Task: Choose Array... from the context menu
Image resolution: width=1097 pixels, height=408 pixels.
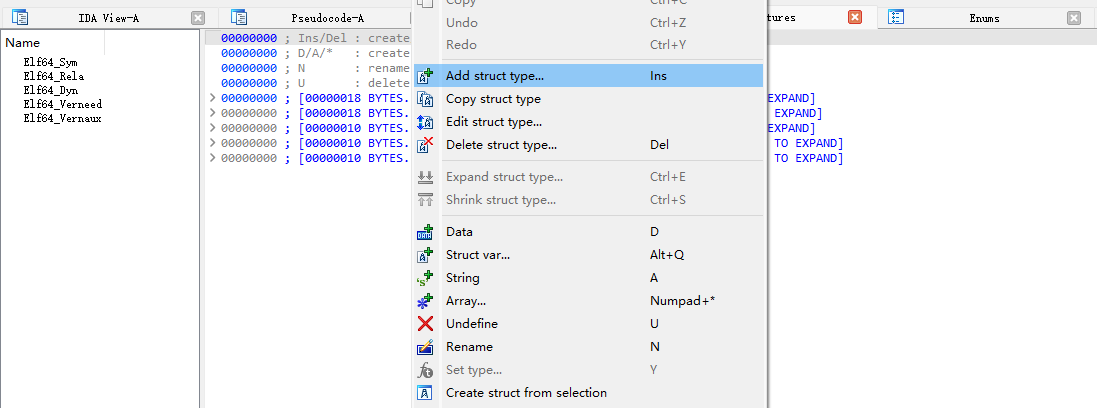Action: (466, 301)
